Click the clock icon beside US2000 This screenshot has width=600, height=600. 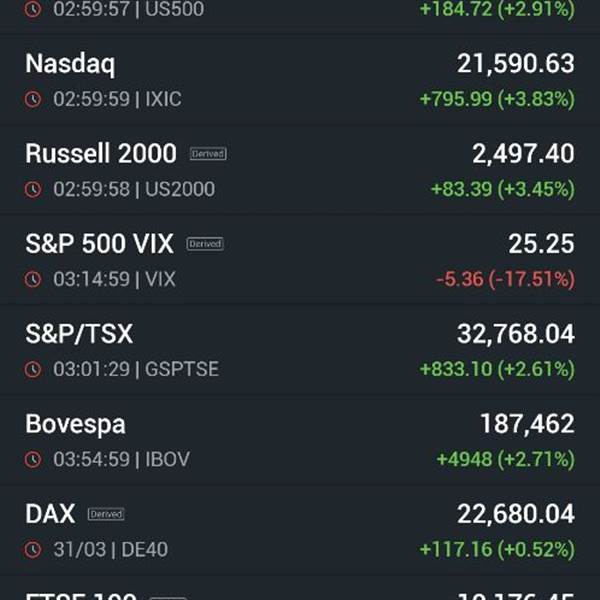click(33, 189)
